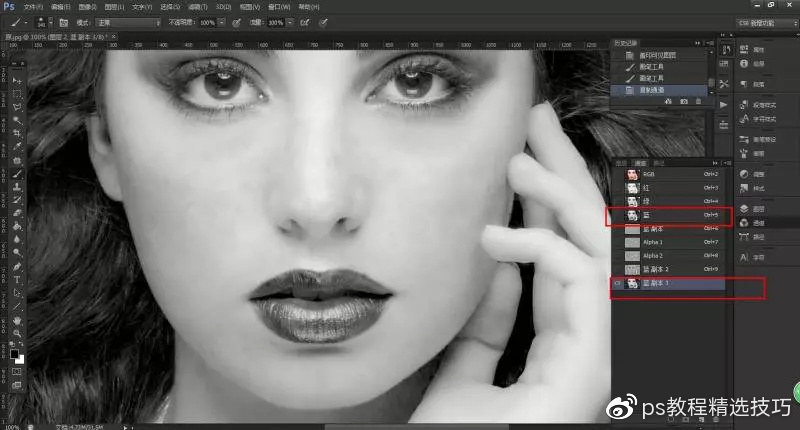Click the RGB channel thumbnail

pos(631,174)
